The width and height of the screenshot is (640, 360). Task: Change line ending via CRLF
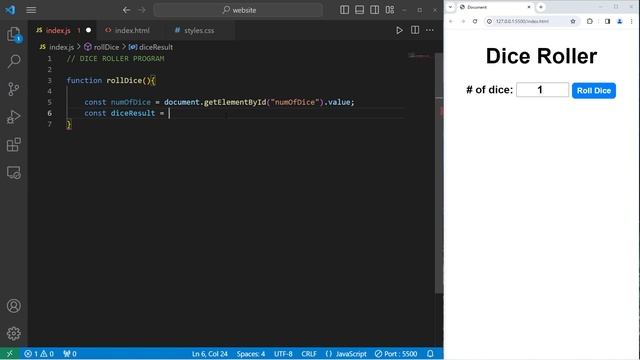pyautogui.click(x=309, y=354)
